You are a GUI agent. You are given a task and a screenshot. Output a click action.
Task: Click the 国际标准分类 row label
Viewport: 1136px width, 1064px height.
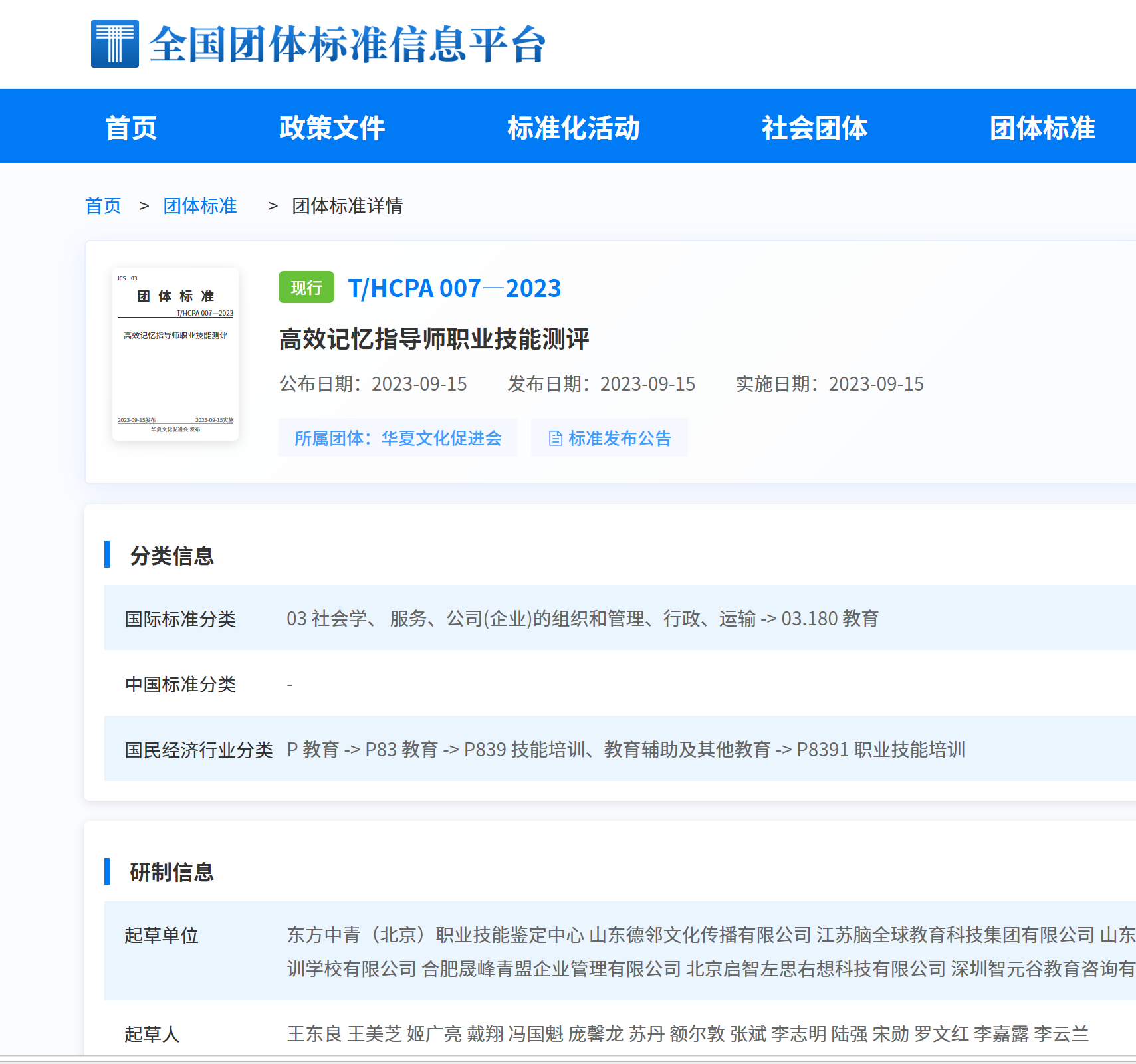(181, 619)
